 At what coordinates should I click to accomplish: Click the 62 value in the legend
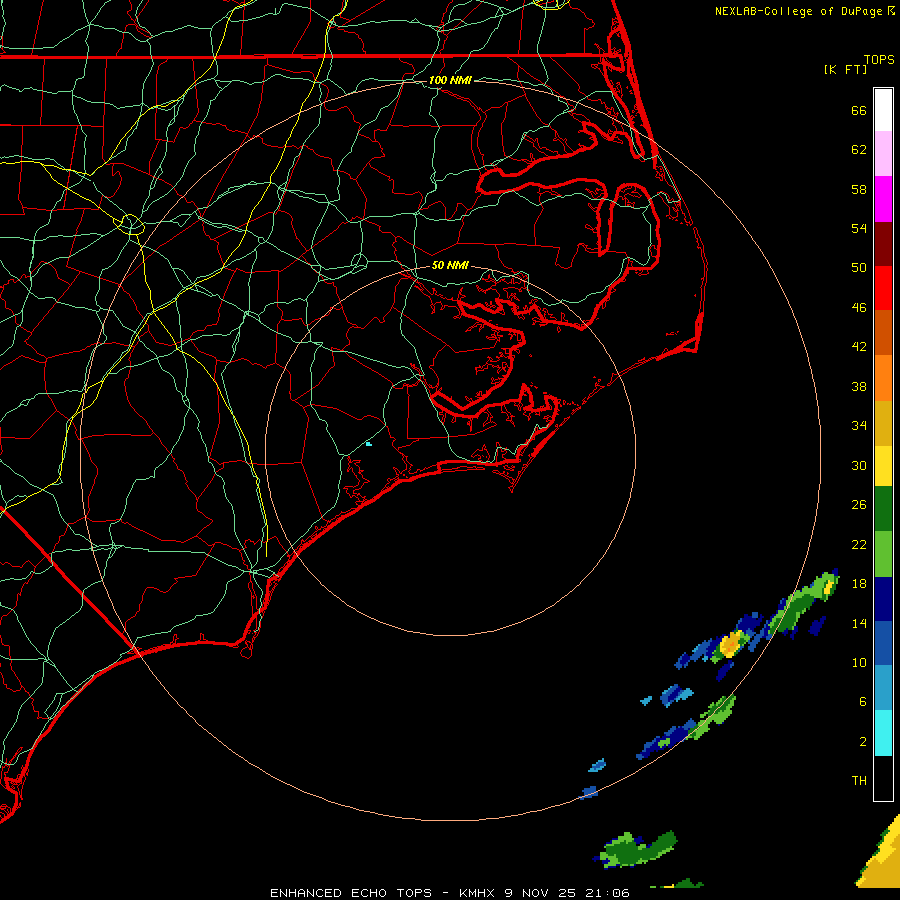(859, 150)
